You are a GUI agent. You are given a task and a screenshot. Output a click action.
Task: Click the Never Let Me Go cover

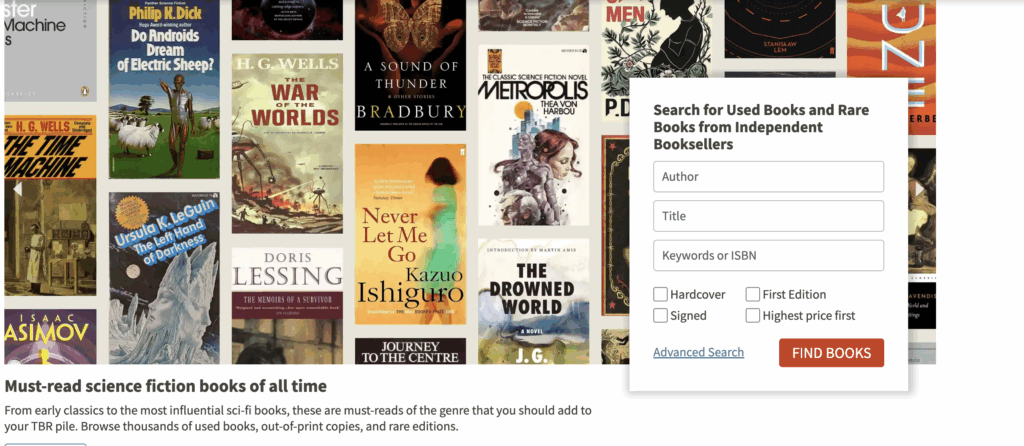pyautogui.click(x=411, y=234)
